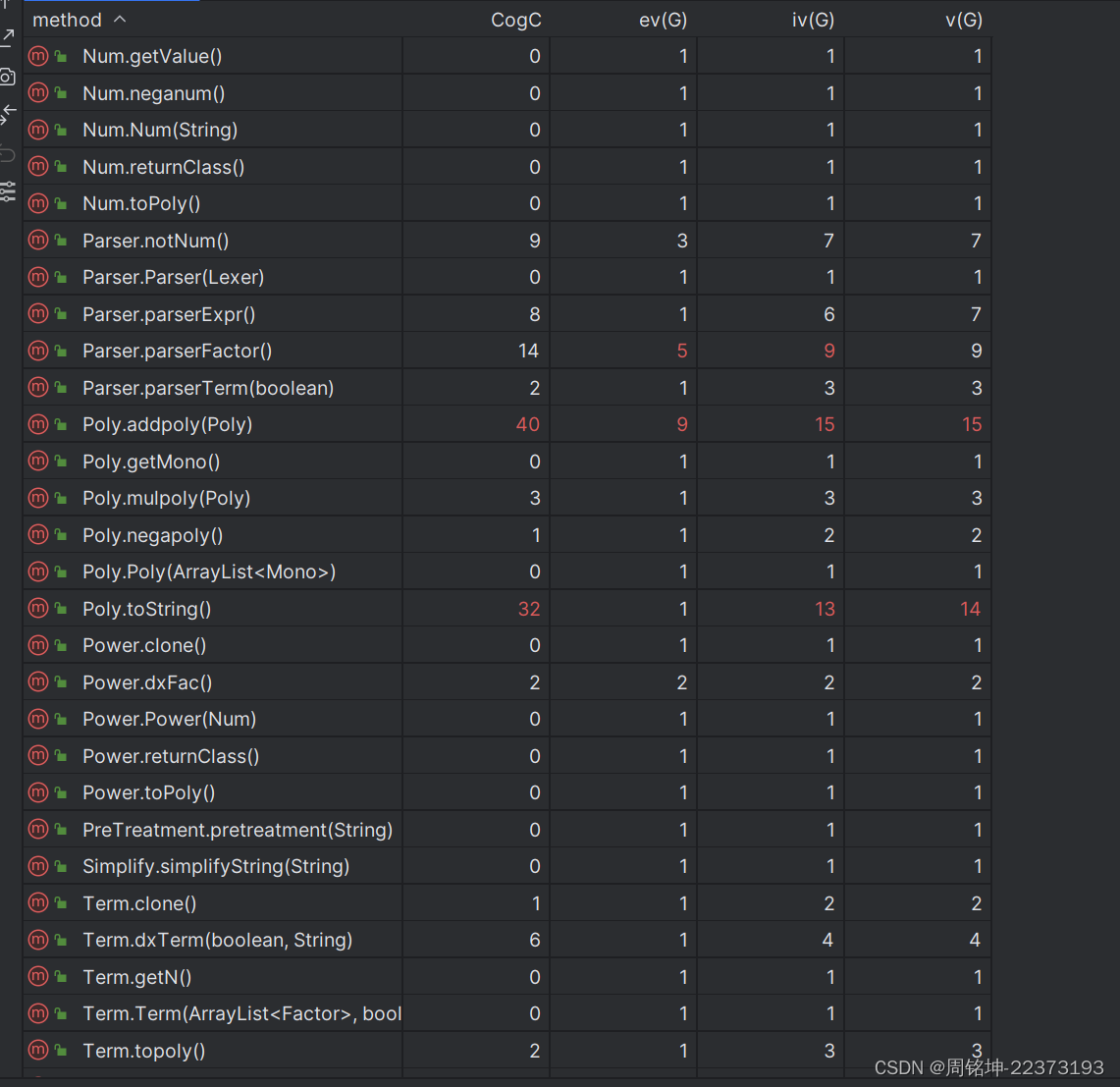Click green lock icon beside Poly.getMono()
1120x1087 pixels.
point(62,461)
